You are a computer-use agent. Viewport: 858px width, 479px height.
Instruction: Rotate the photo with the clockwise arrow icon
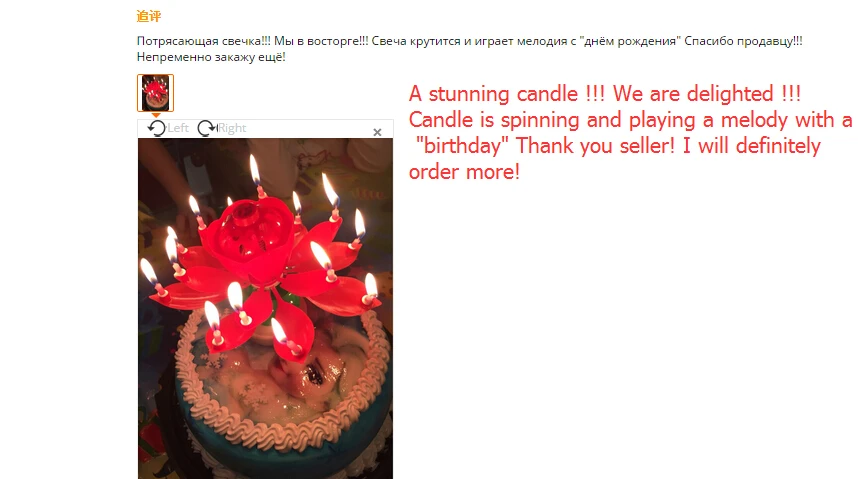coord(207,128)
